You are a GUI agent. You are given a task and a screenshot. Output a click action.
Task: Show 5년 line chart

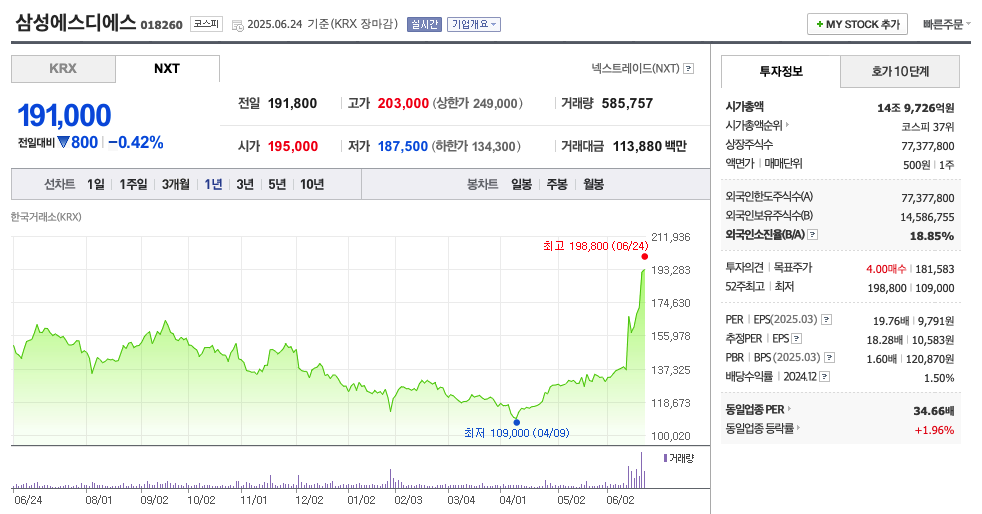(x=277, y=184)
